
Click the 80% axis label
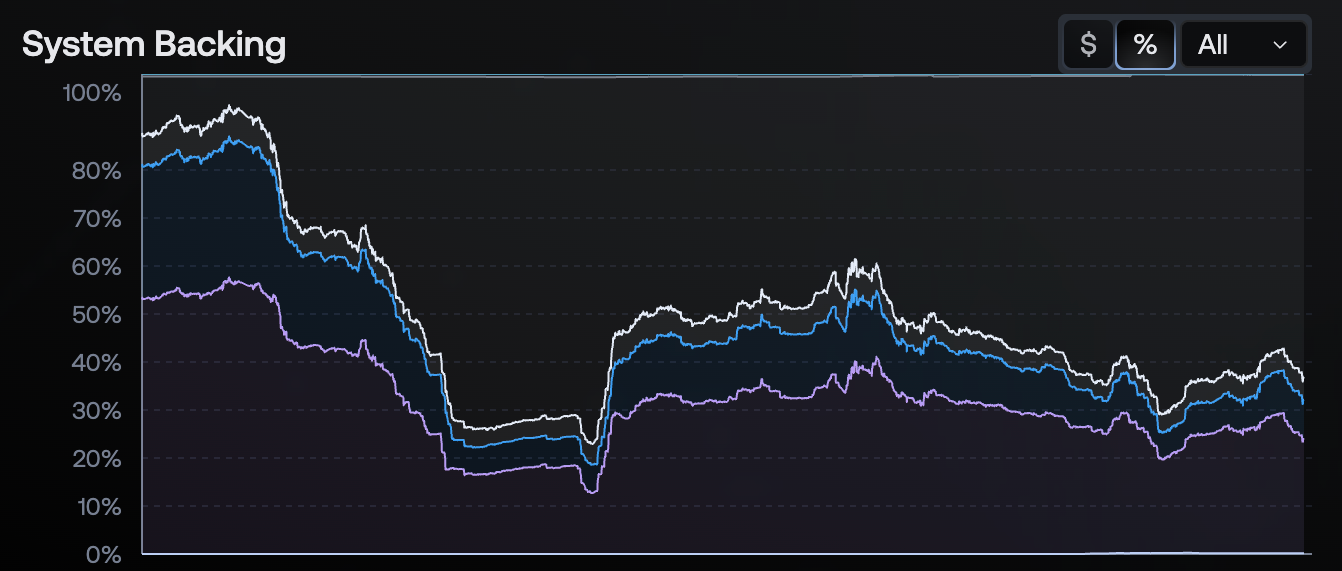point(97,171)
